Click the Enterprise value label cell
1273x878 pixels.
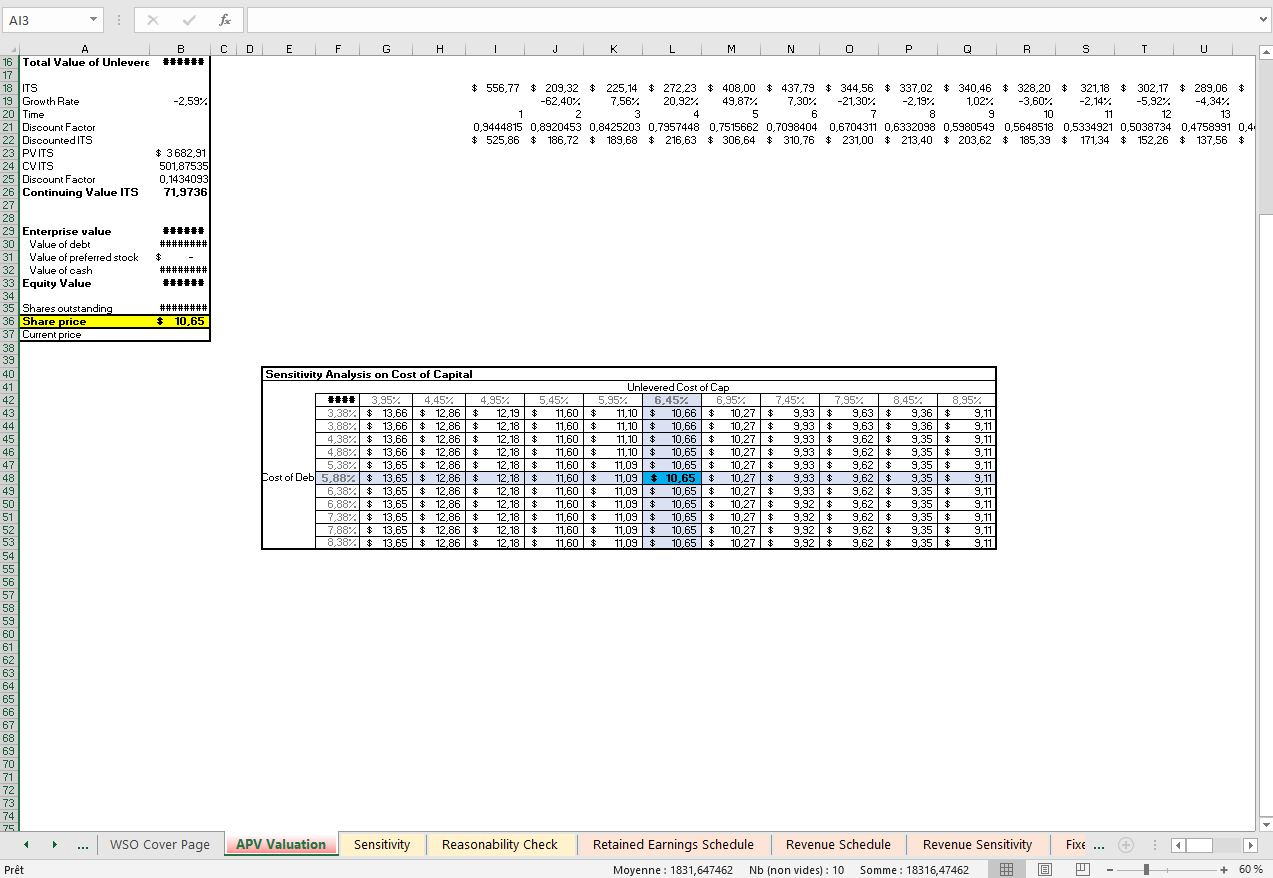(84, 231)
